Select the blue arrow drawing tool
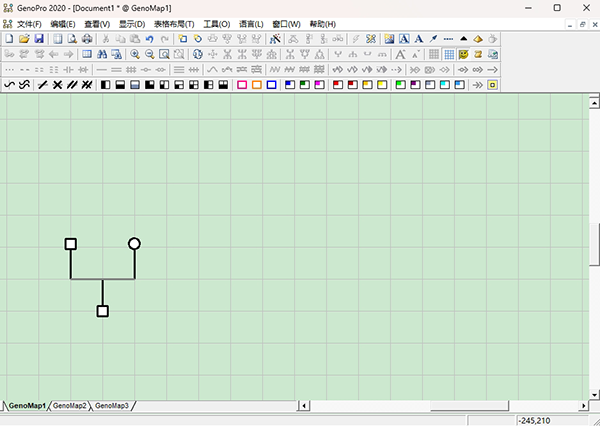Viewport: 600px width, 426px height. [434, 39]
